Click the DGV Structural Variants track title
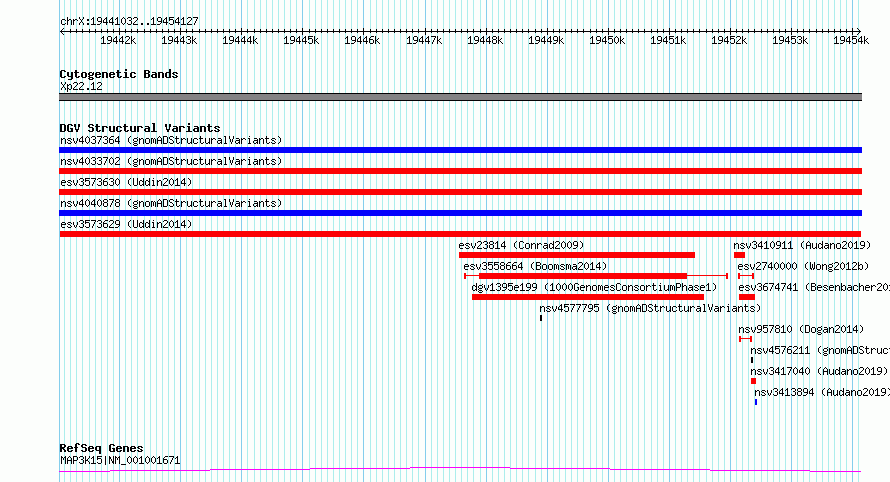This screenshot has width=890, height=482. tap(140, 128)
